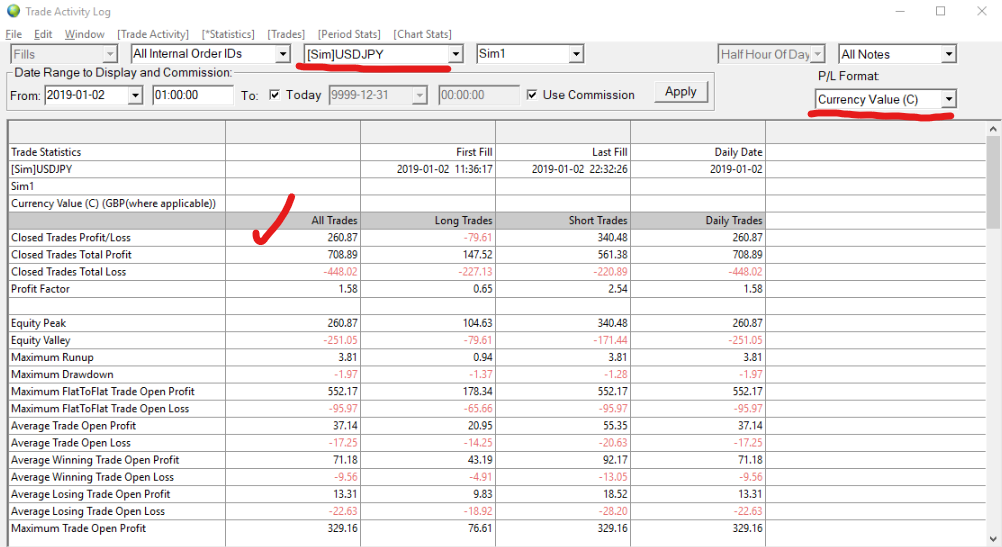Click the scrollbar down arrow
This screenshot has height=547, width=1002.
(992, 539)
